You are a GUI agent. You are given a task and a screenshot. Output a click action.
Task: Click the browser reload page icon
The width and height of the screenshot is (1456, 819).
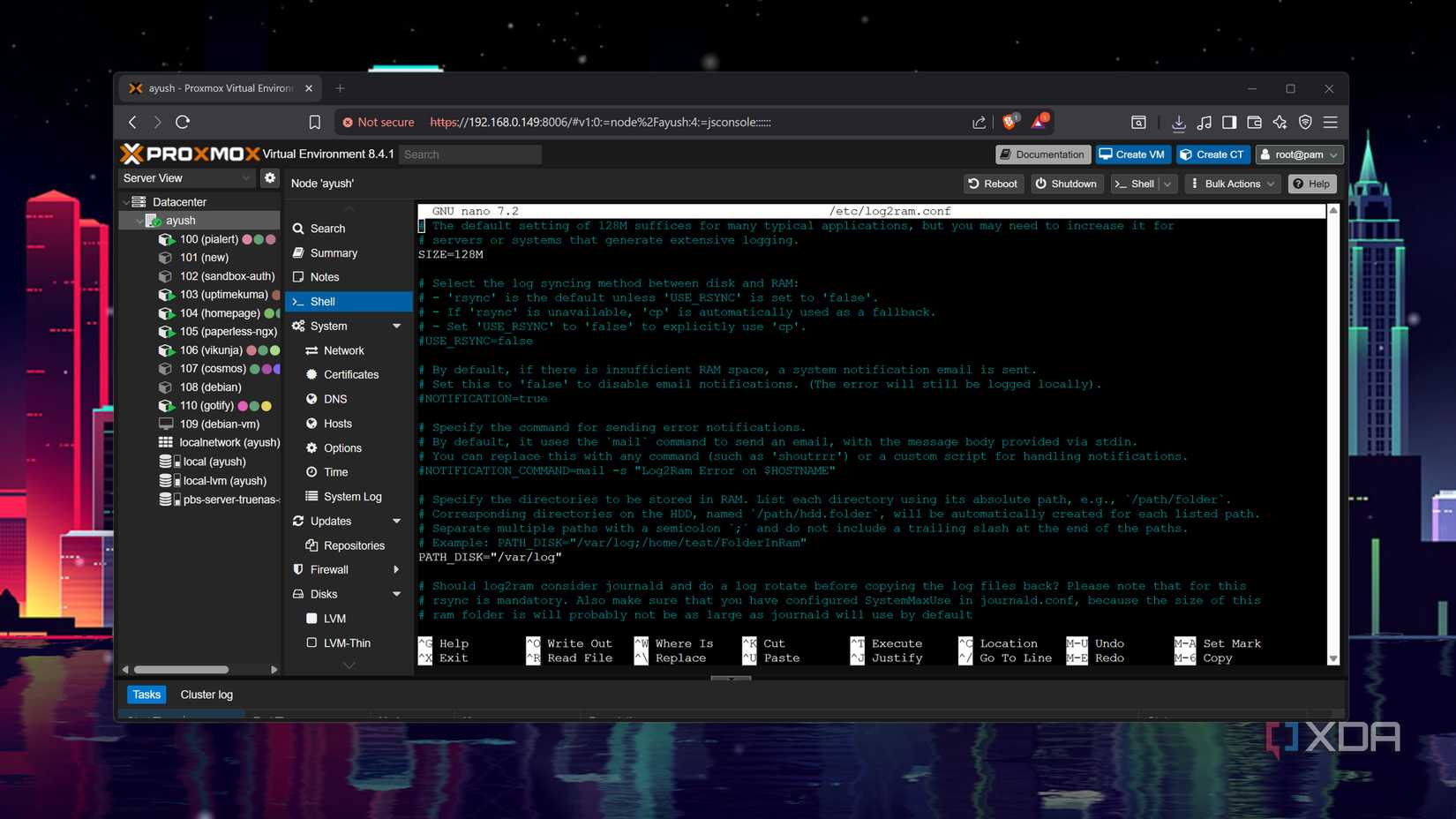183,122
